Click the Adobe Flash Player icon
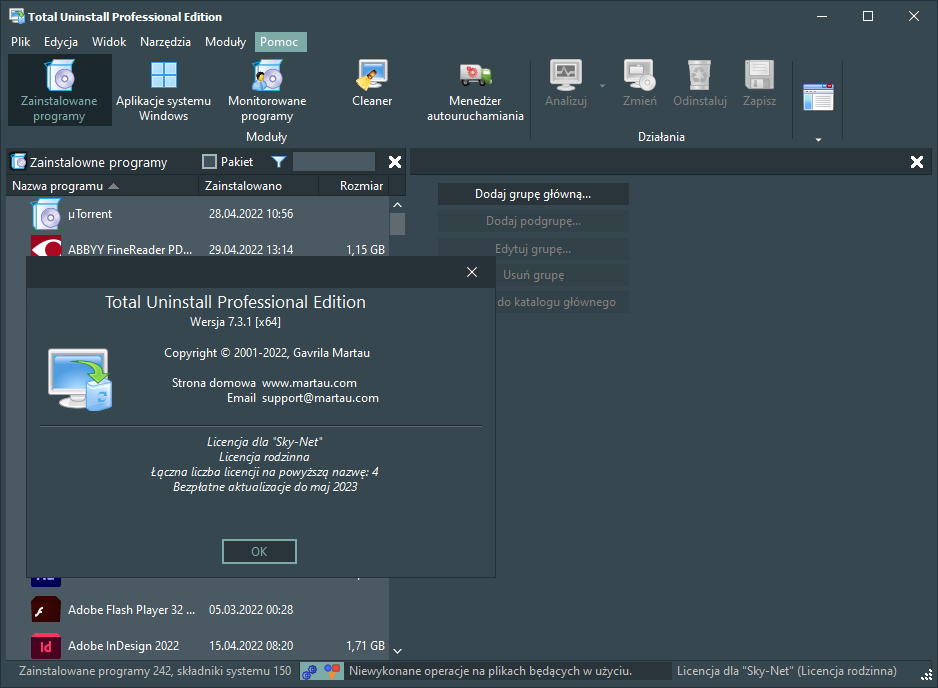938x688 pixels. (46, 610)
